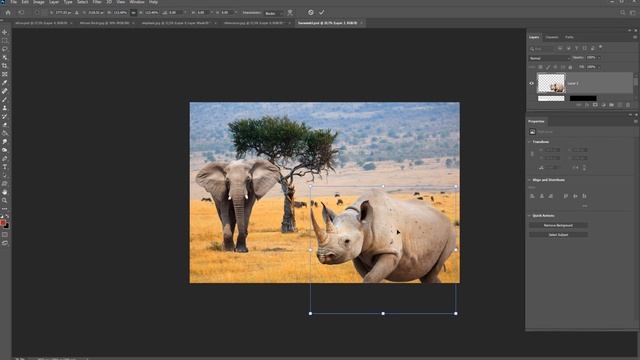The image size is (640, 360).
Task: Toggle lock image pixels brush icon
Action: point(548,67)
